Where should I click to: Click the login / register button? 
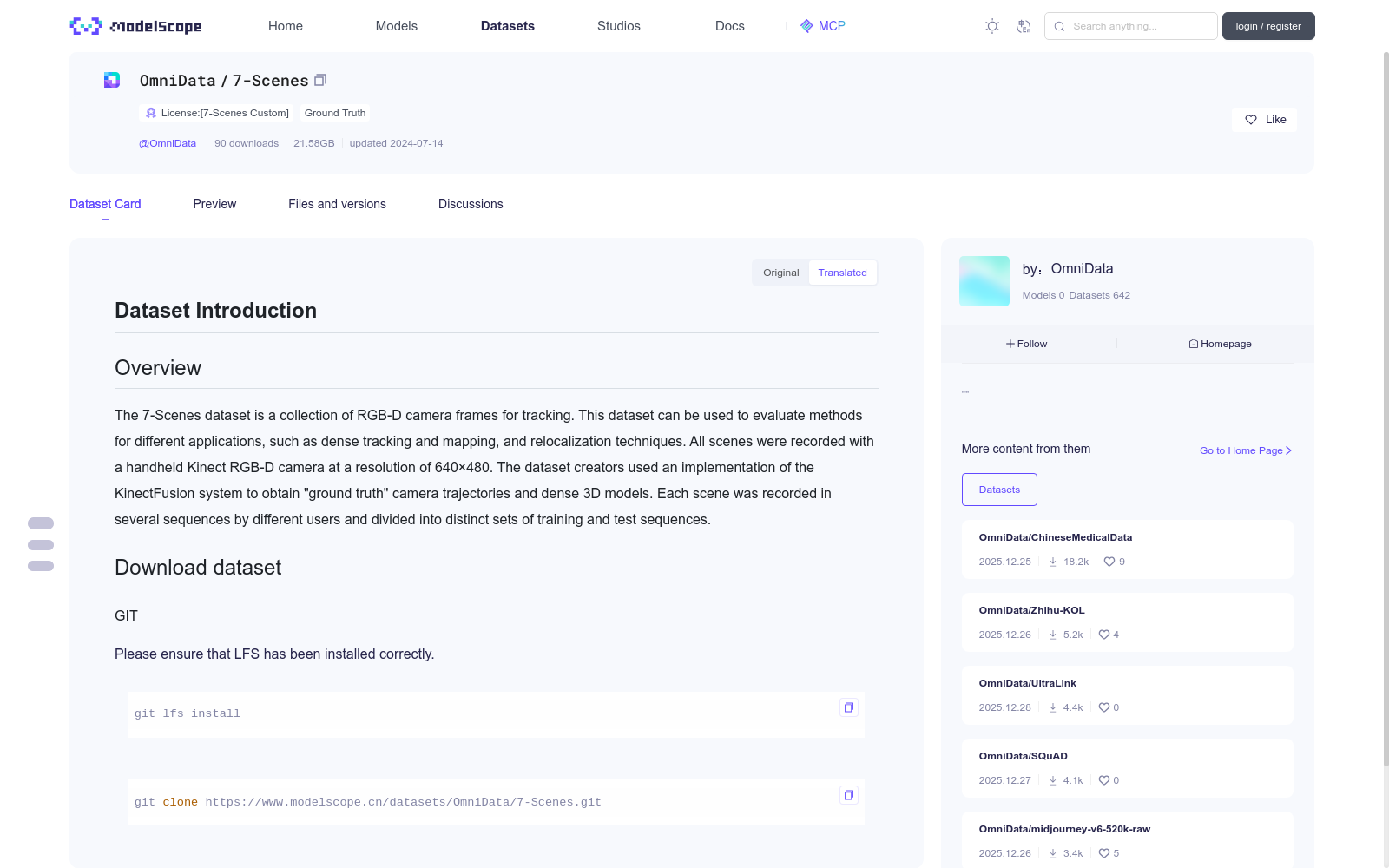coord(1268,26)
